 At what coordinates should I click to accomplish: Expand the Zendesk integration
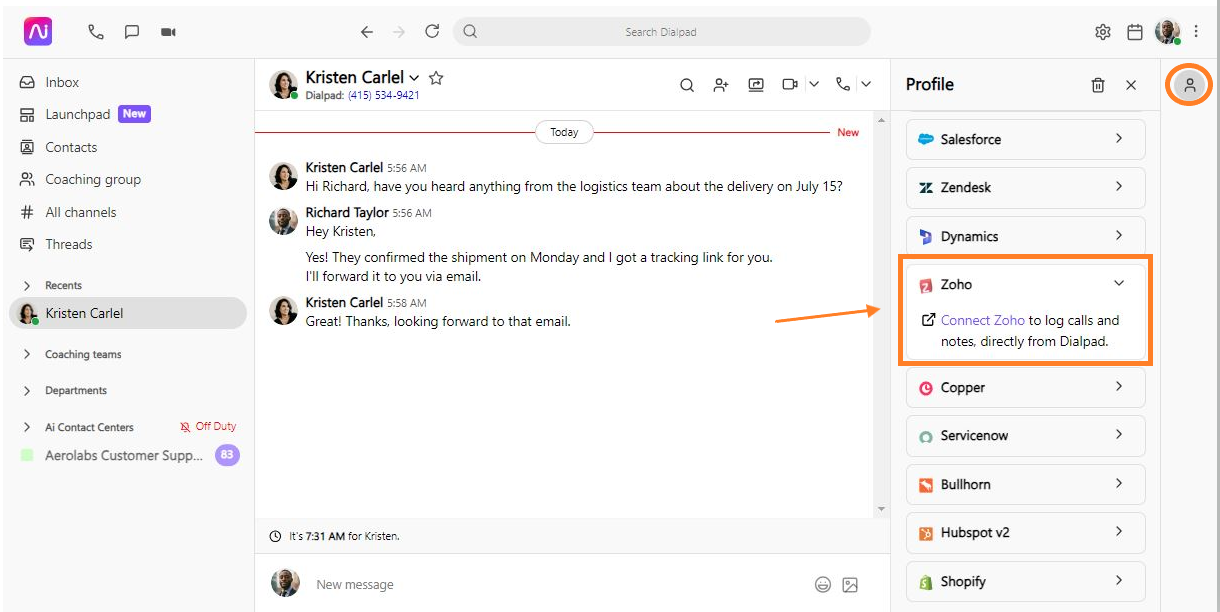coord(1026,187)
